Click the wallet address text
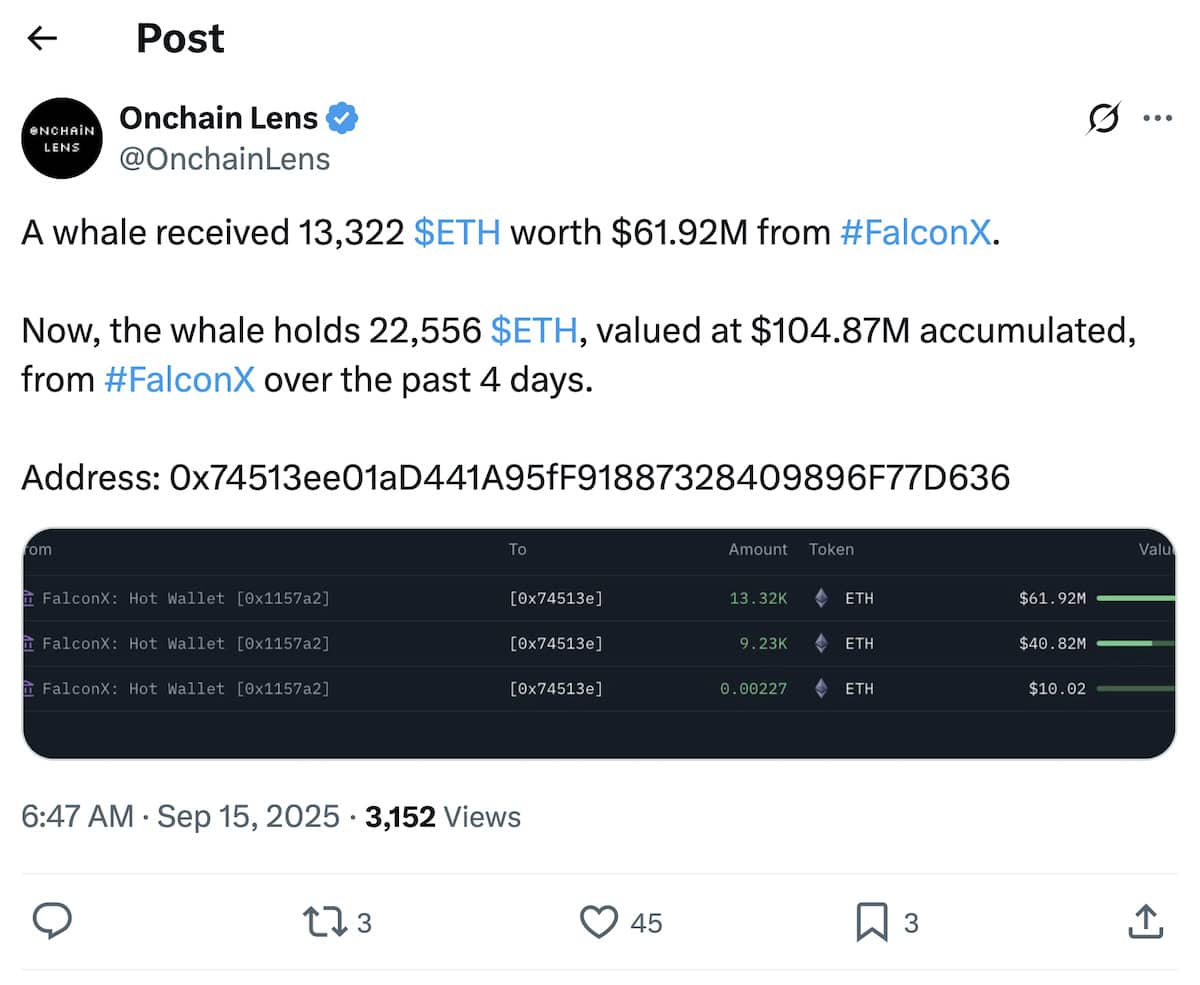 590,478
